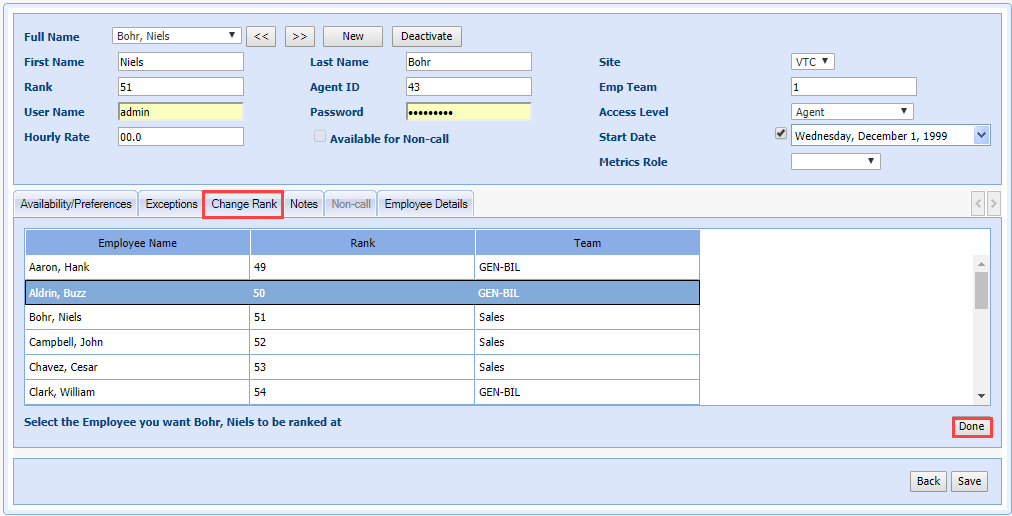Expand the Metrics Role dropdown

pyautogui.click(x=835, y=161)
